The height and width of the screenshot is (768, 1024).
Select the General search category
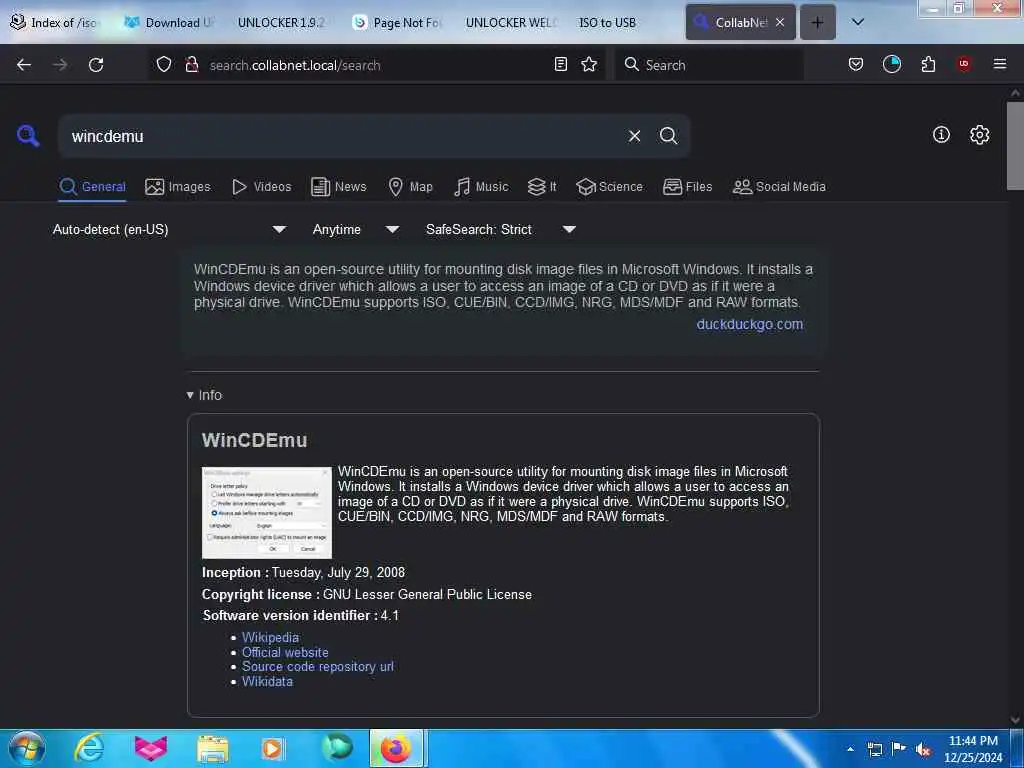pos(92,187)
